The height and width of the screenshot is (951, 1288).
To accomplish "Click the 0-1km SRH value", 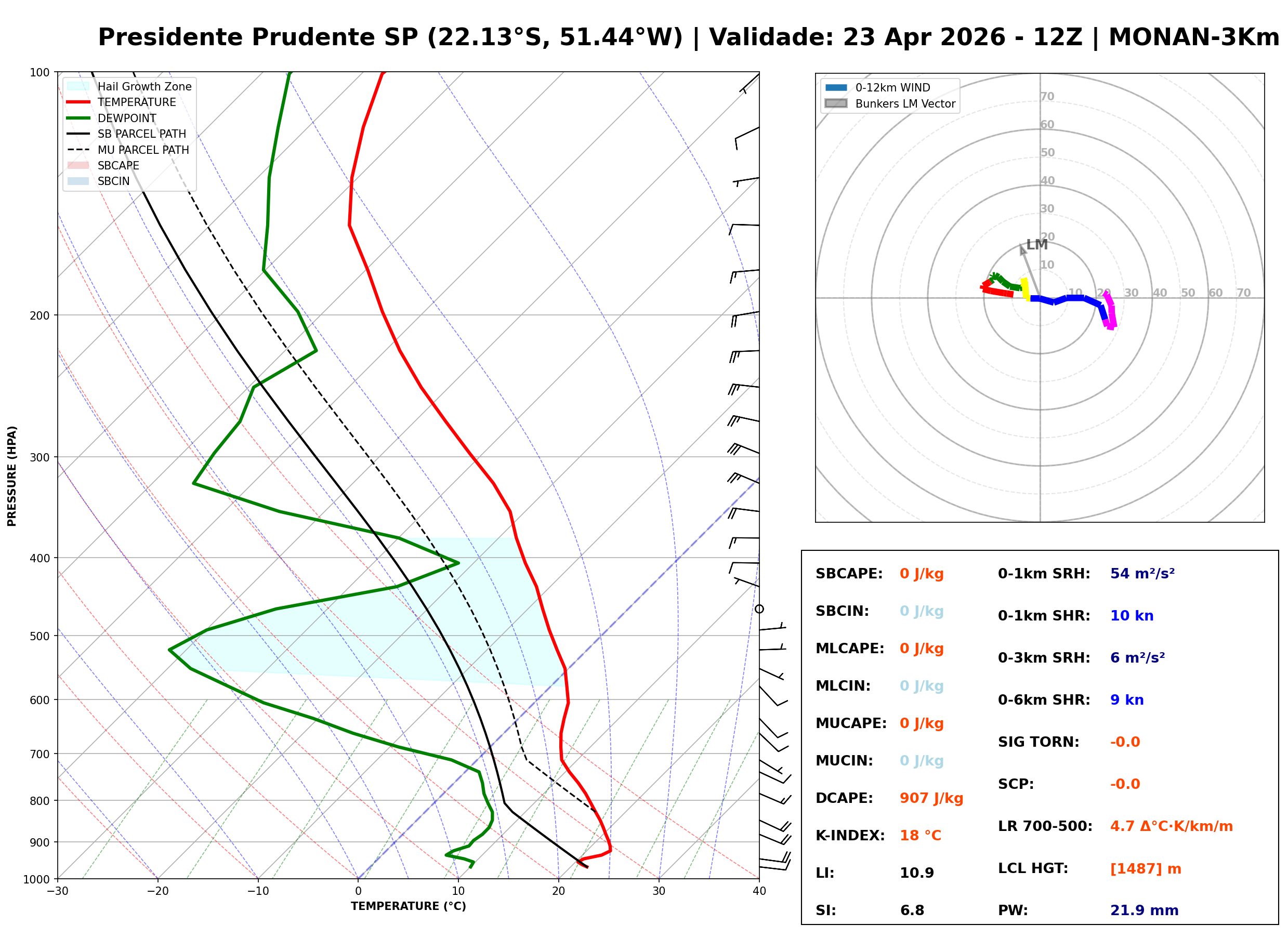I will click(x=1144, y=574).
